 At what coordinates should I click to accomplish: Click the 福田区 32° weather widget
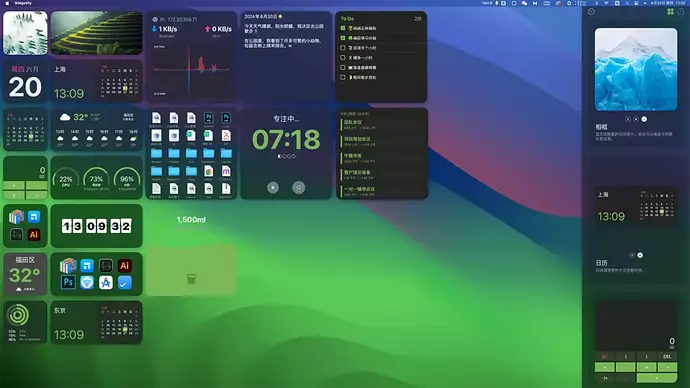coord(25,274)
